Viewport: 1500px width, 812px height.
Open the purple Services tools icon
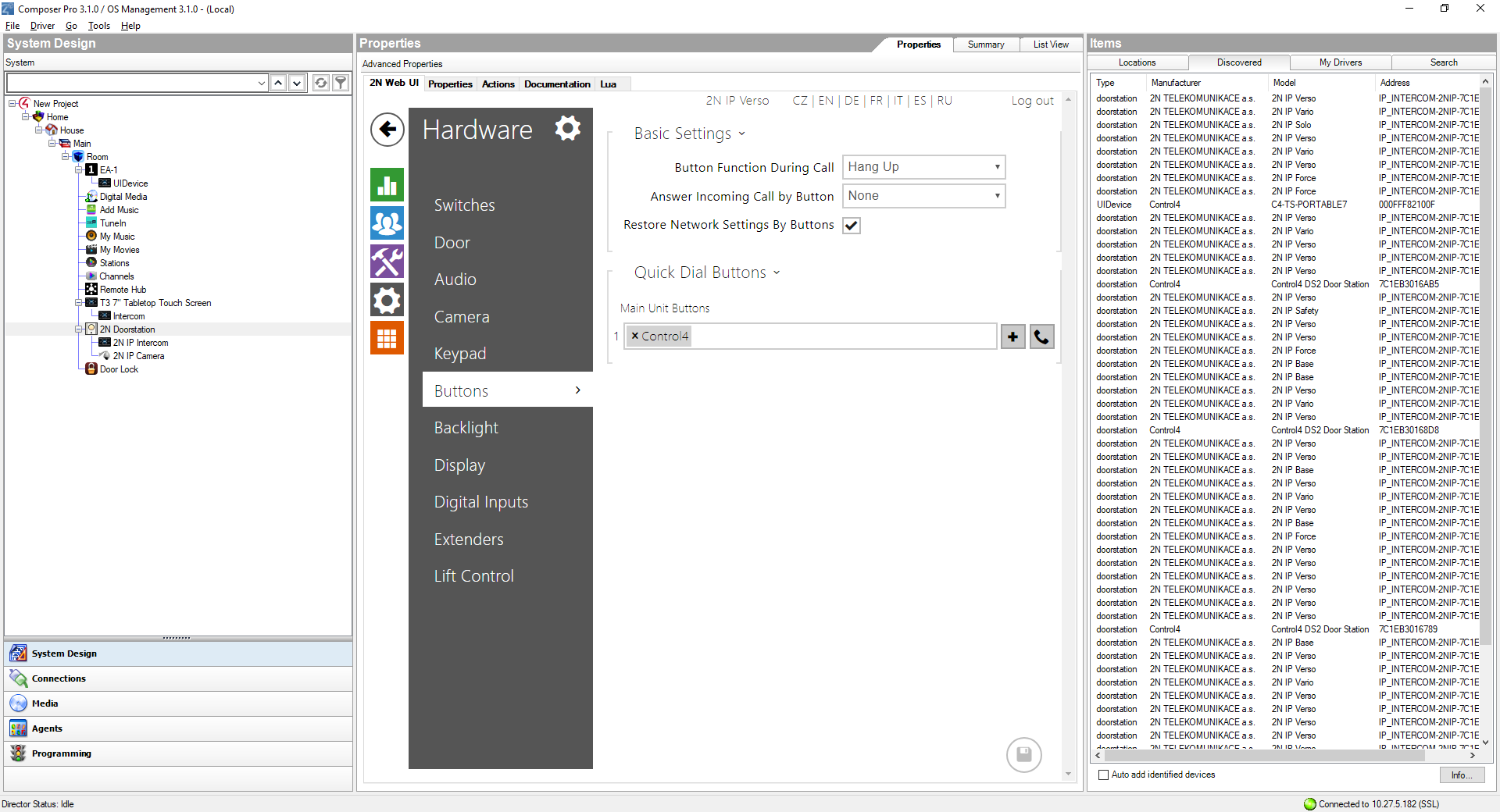pyautogui.click(x=387, y=262)
